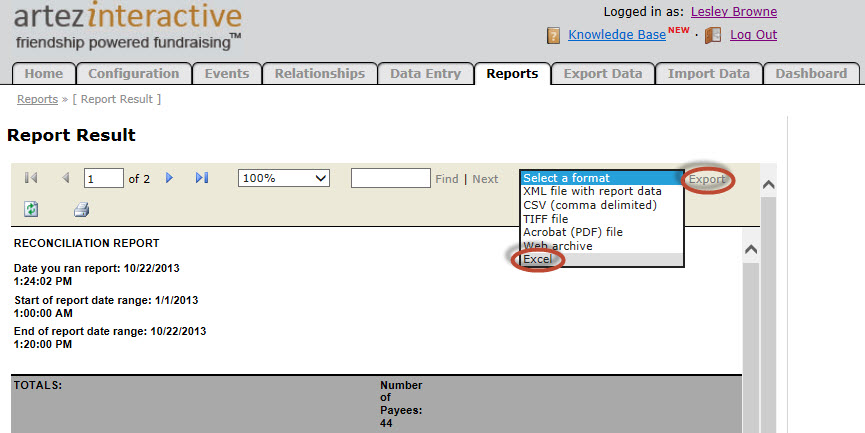Open the Dashboard tab

810,73
